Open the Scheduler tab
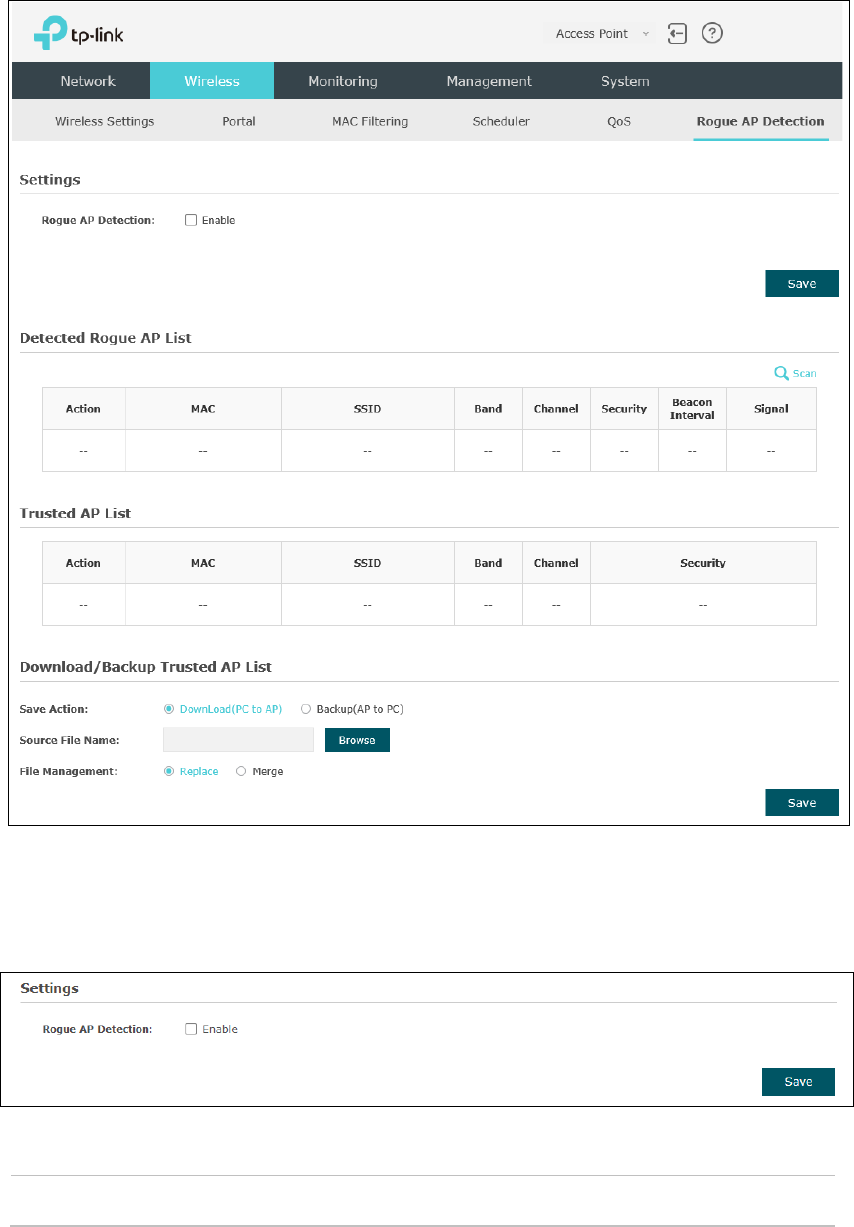854x1227 pixels. pyautogui.click(x=501, y=121)
